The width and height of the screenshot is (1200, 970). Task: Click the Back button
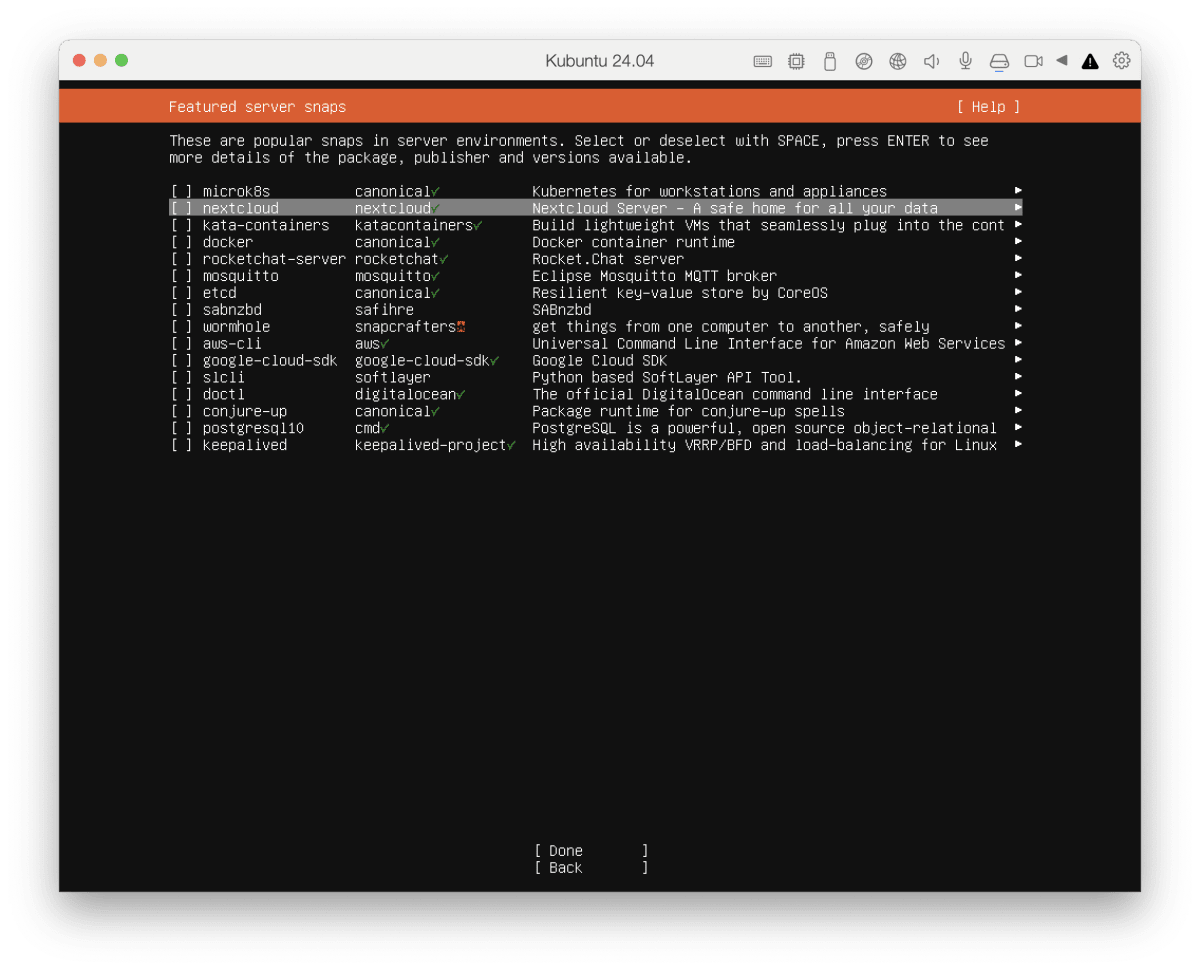coord(591,868)
